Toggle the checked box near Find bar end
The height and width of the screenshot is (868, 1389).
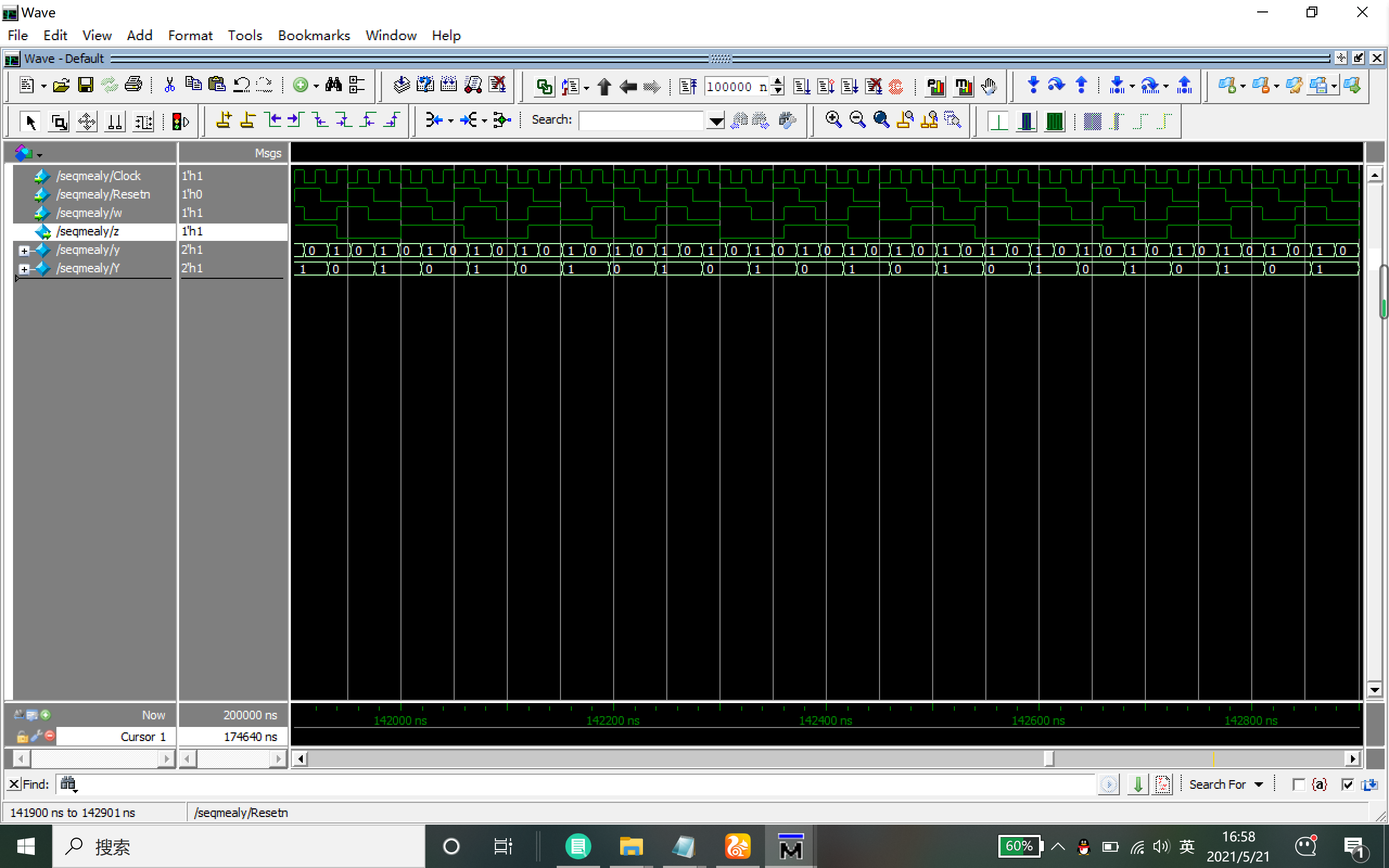pos(1348,784)
